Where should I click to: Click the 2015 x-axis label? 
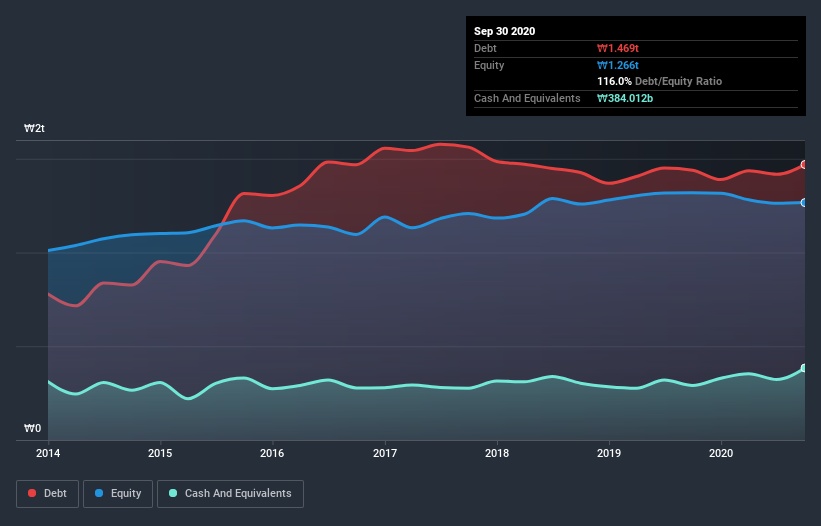click(160, 453)
